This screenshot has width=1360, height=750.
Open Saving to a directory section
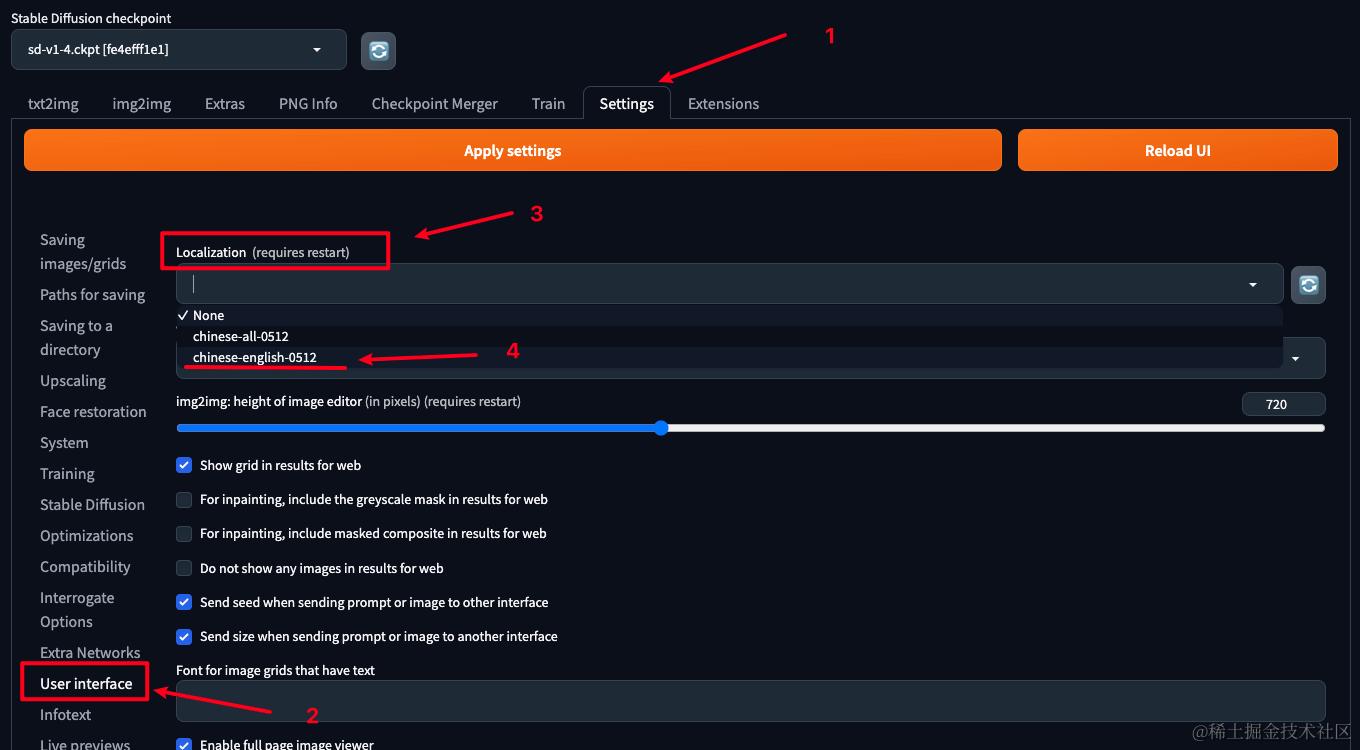point(76,338)
